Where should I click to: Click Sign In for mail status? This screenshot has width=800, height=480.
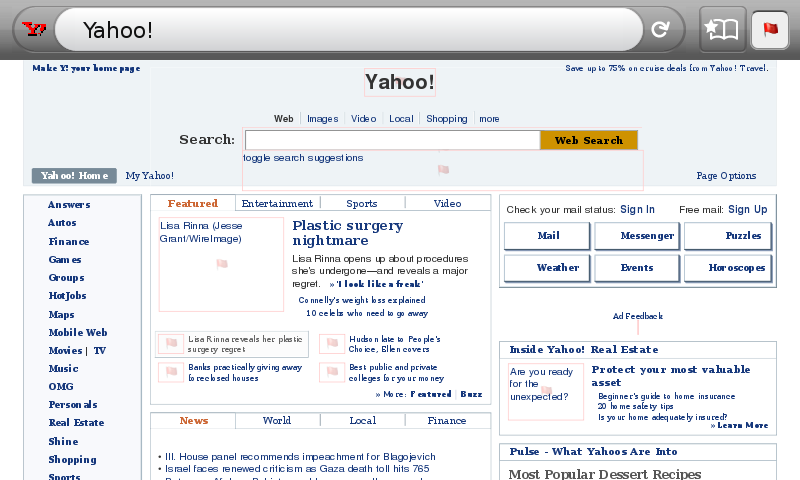[x=637, y=209]
